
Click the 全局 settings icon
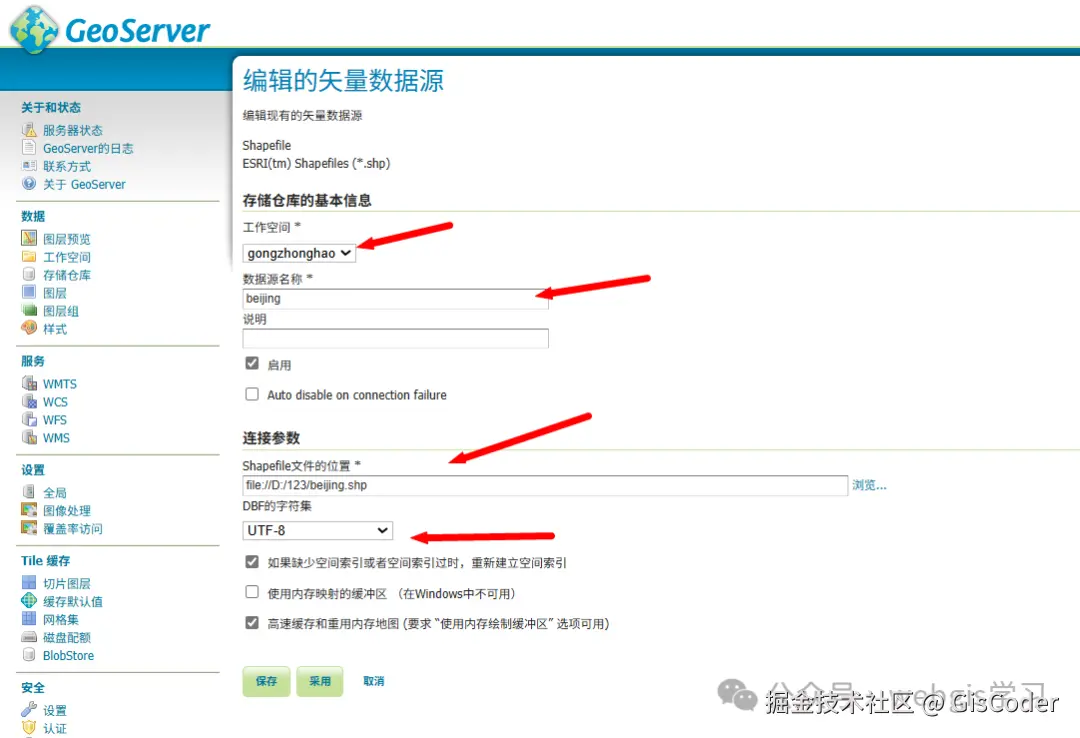click(29, 492)
